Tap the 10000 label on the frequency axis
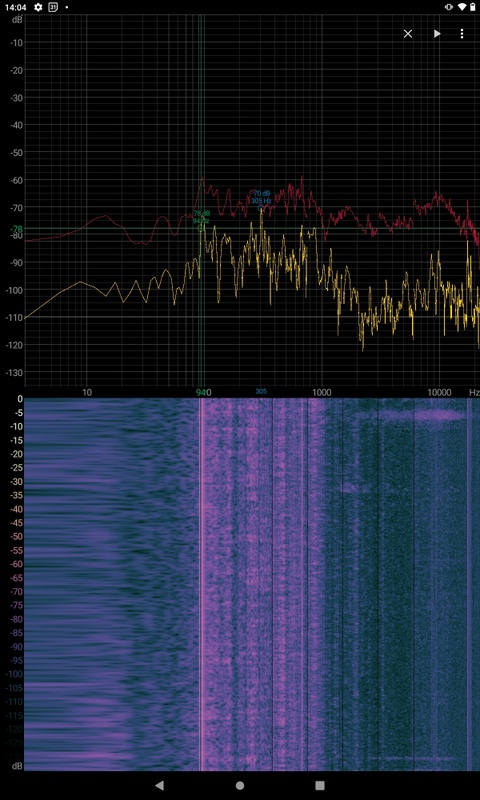Viewport: 480px width, 800px height. click(440, 392)
